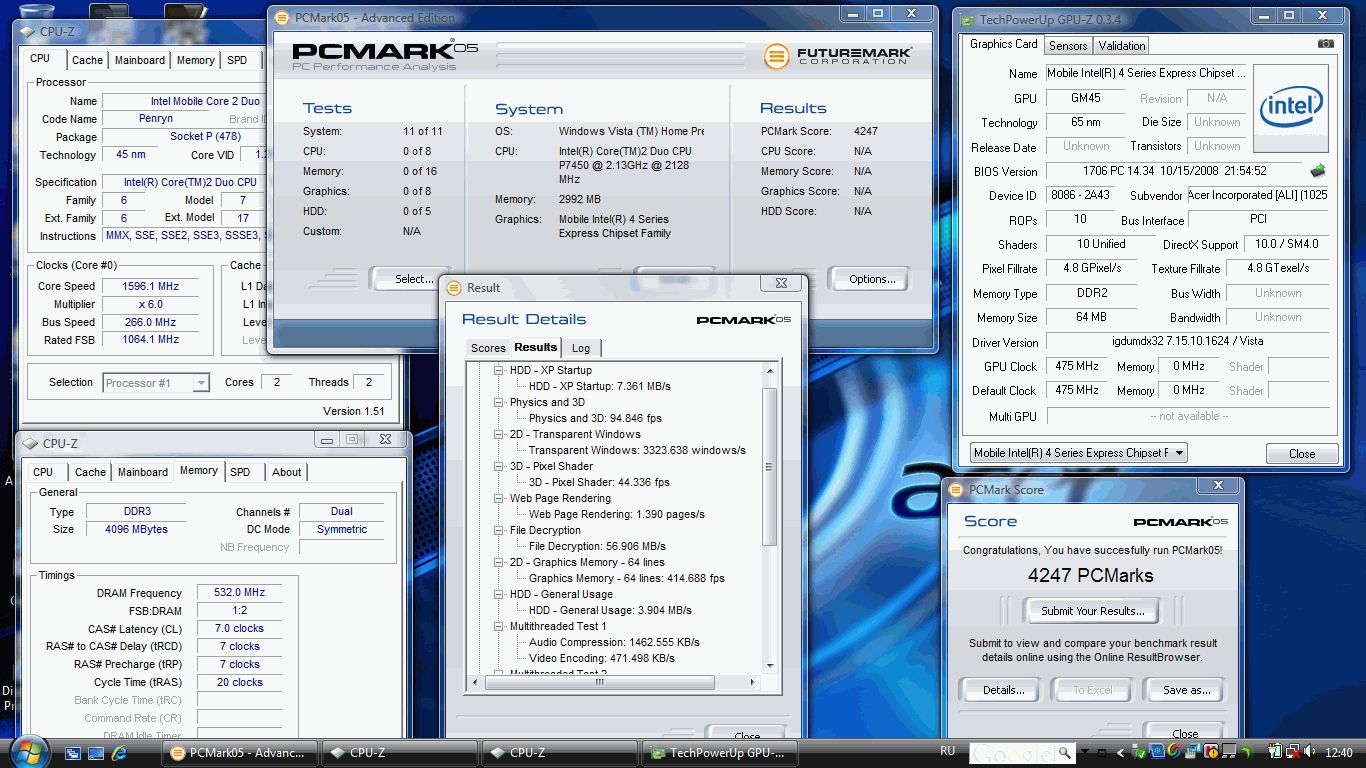Click the Details... button in PCMark Score
This screenshot has height=768, width=1366.
(1003, 690)
